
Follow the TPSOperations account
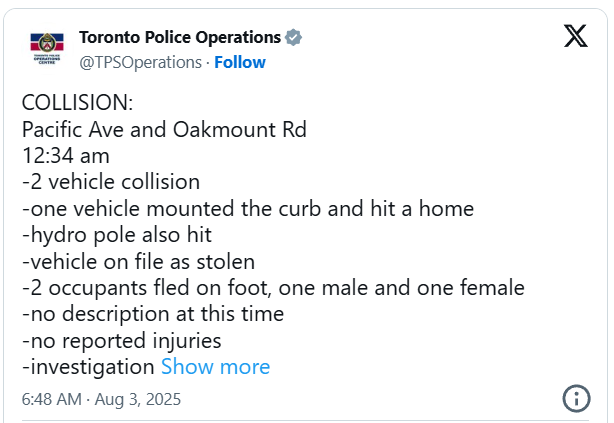[x=240, y=62]
